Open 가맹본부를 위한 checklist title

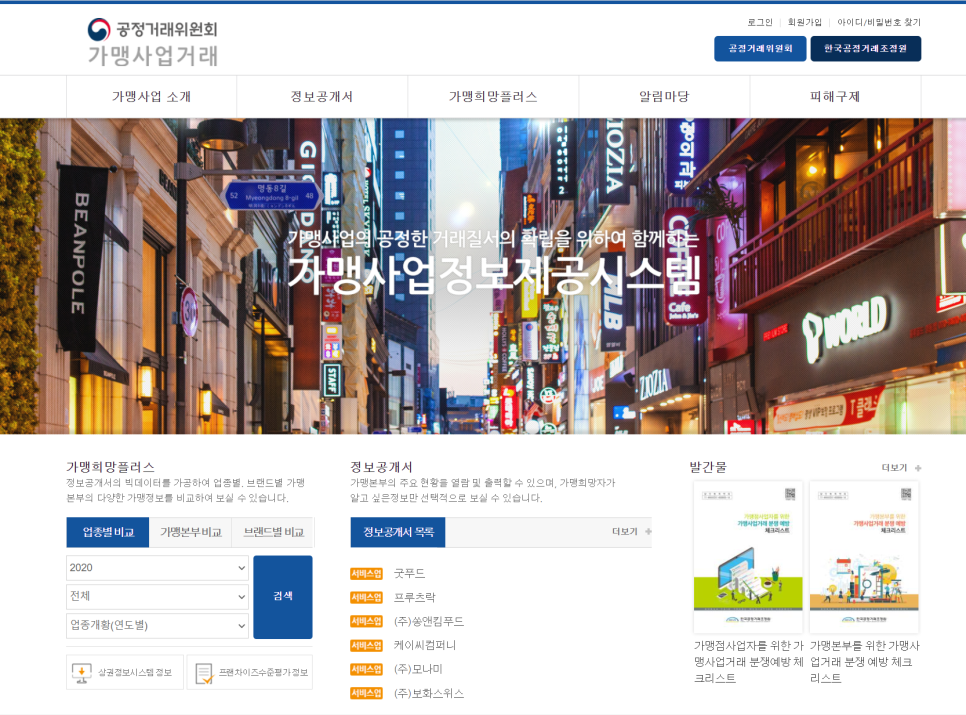pos(864,662)
